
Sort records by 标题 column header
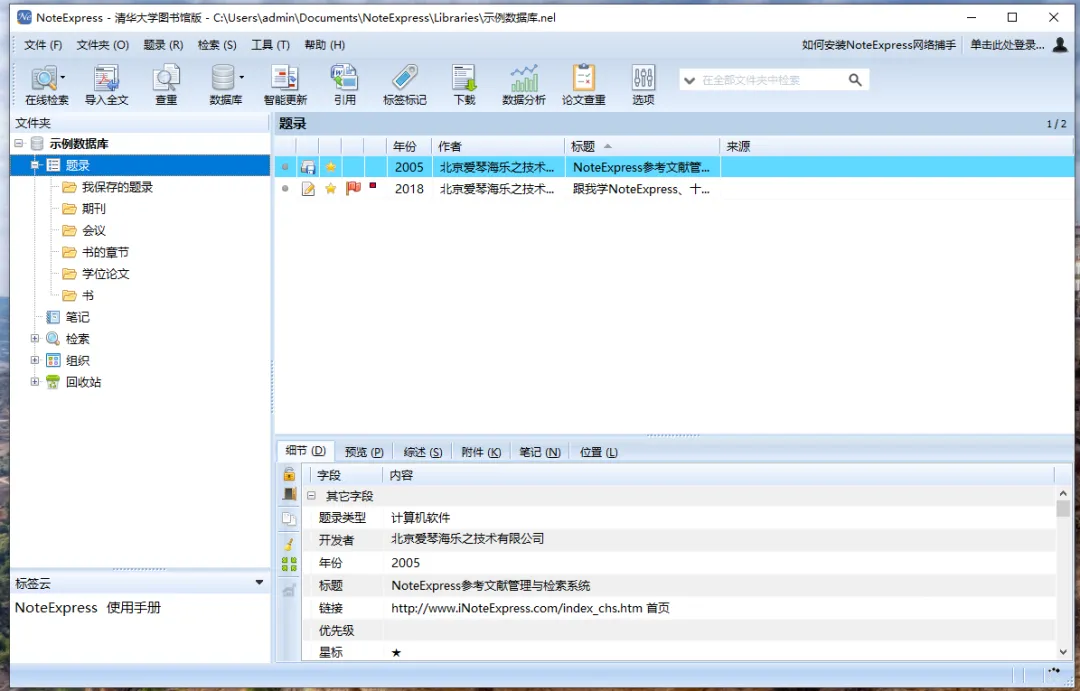tap(643, 146)
